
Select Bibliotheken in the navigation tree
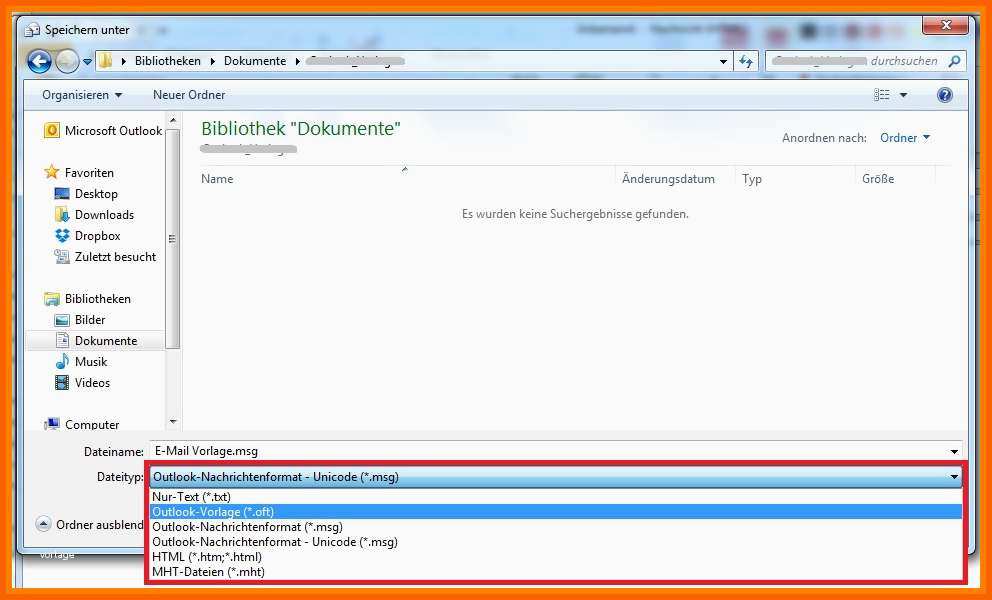[97, 299]
